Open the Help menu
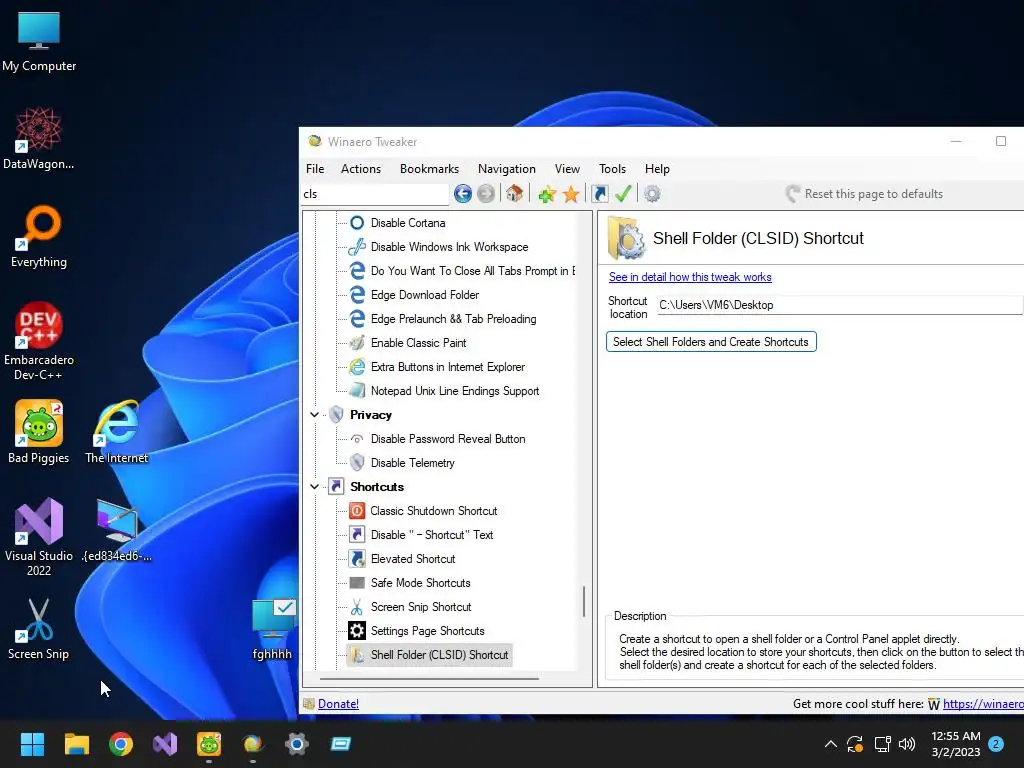Viewport: 1024px width, 768px height. (x=657, y=168)
